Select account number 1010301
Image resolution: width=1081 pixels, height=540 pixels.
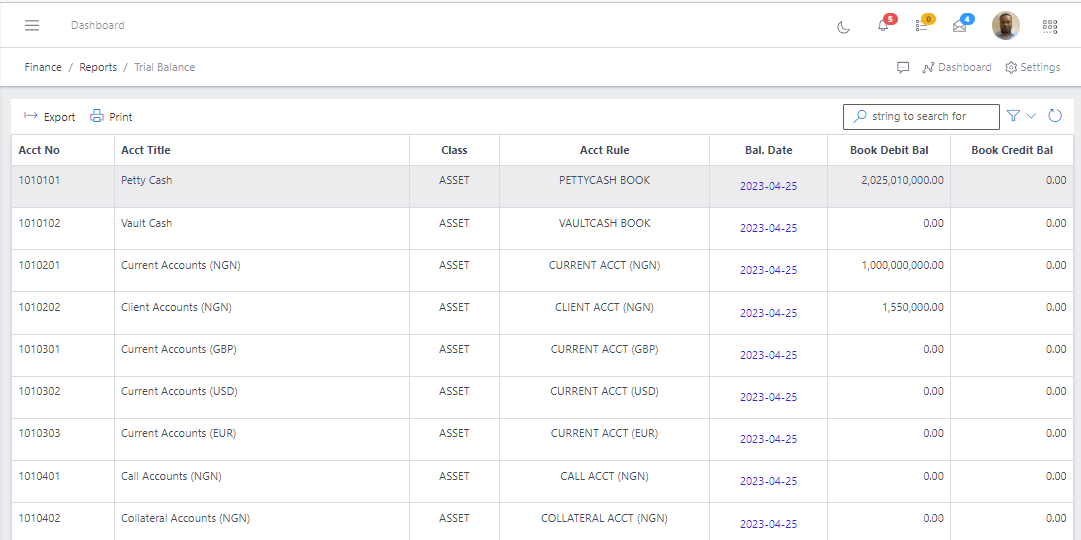pyautogui.click(x=39, y=350)
